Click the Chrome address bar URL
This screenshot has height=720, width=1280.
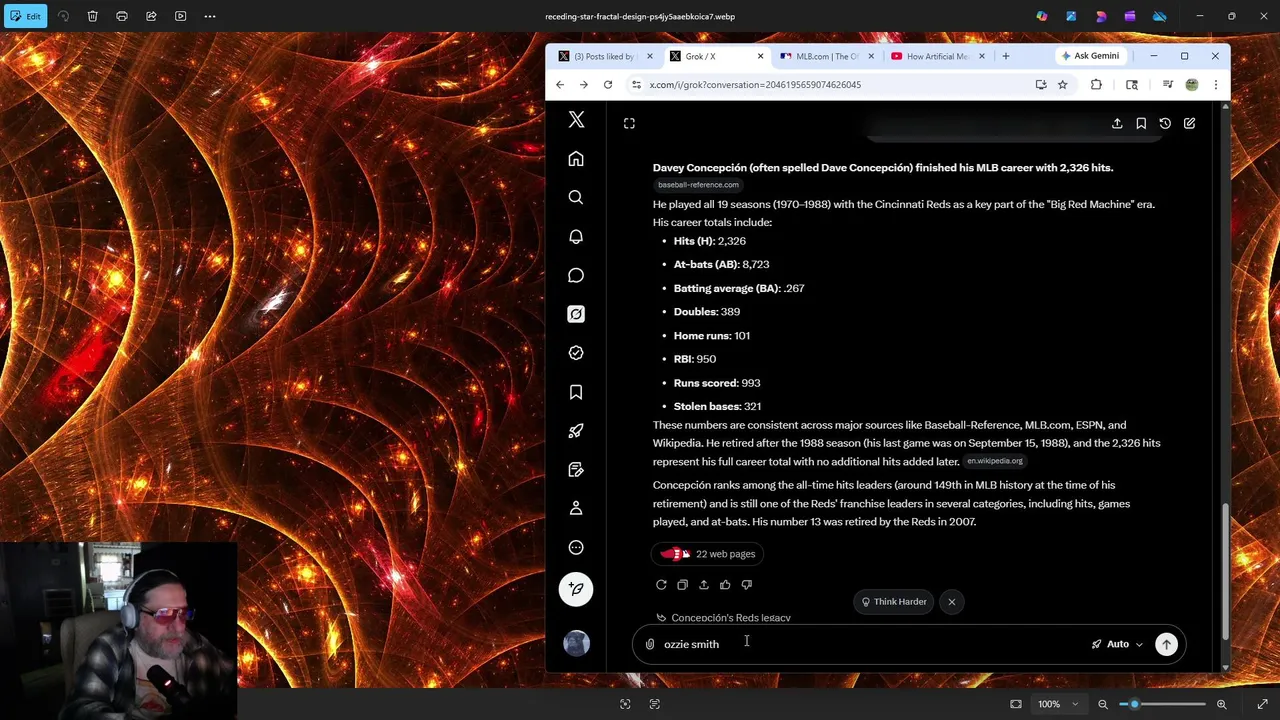(x=755, y=85)
